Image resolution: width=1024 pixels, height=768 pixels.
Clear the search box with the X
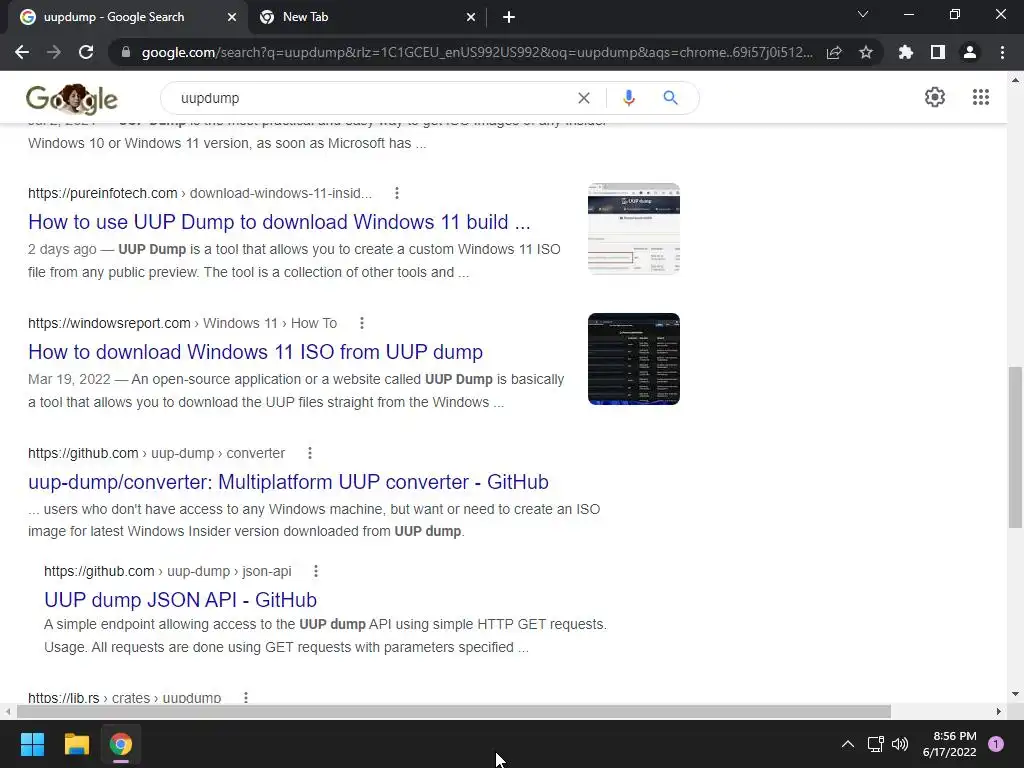tap(584, 98)
